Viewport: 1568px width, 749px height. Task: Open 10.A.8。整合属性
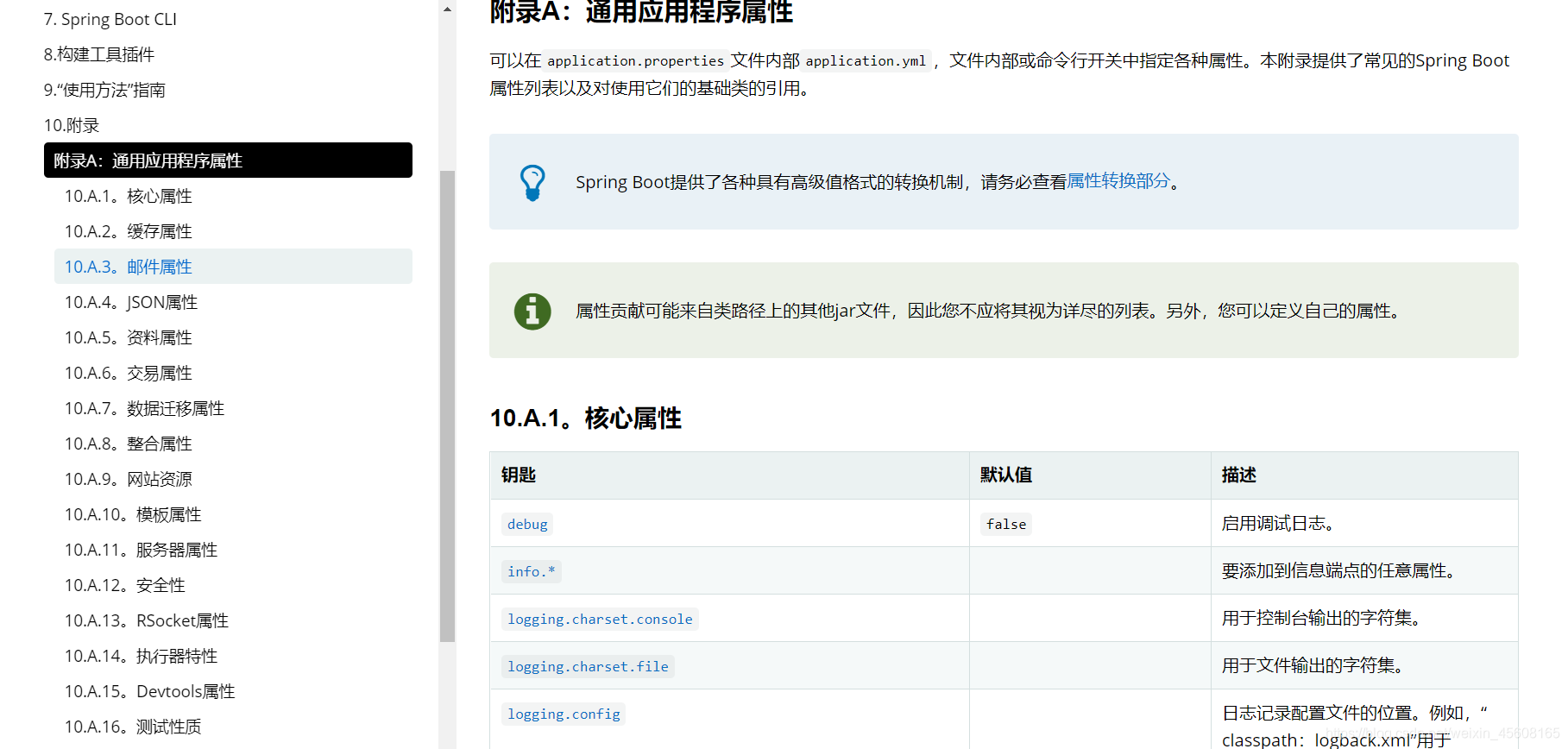[x=129, y=444]
